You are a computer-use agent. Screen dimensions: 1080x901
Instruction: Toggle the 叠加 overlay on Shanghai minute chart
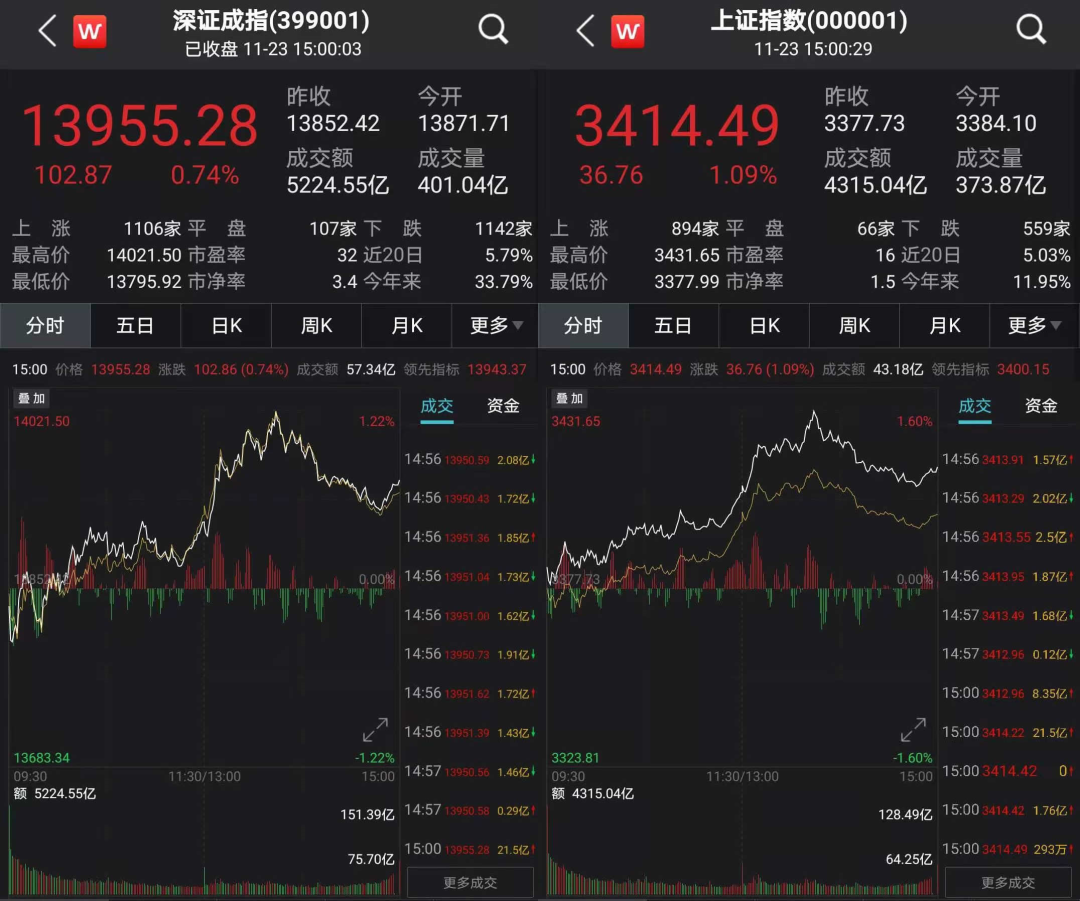[x=568, y=398]
